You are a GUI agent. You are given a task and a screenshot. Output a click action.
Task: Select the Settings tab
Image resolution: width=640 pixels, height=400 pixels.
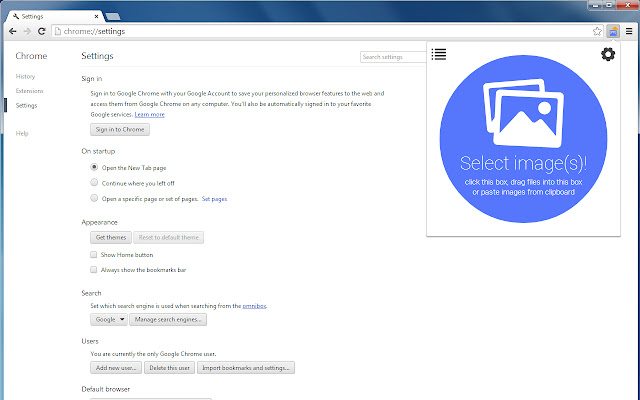coord(55,16)
